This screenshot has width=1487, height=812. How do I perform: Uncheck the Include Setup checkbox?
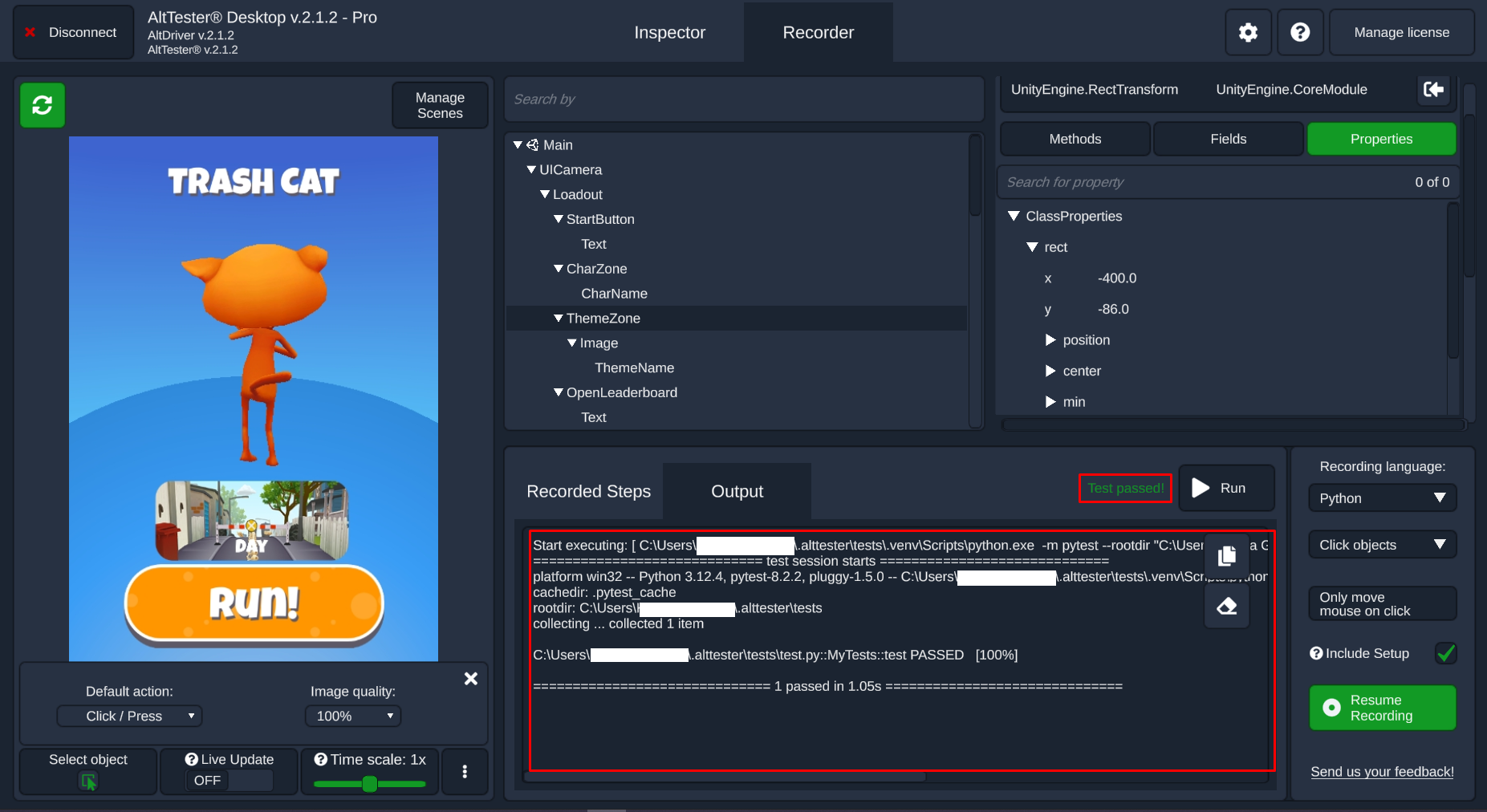pos(1444,653)
